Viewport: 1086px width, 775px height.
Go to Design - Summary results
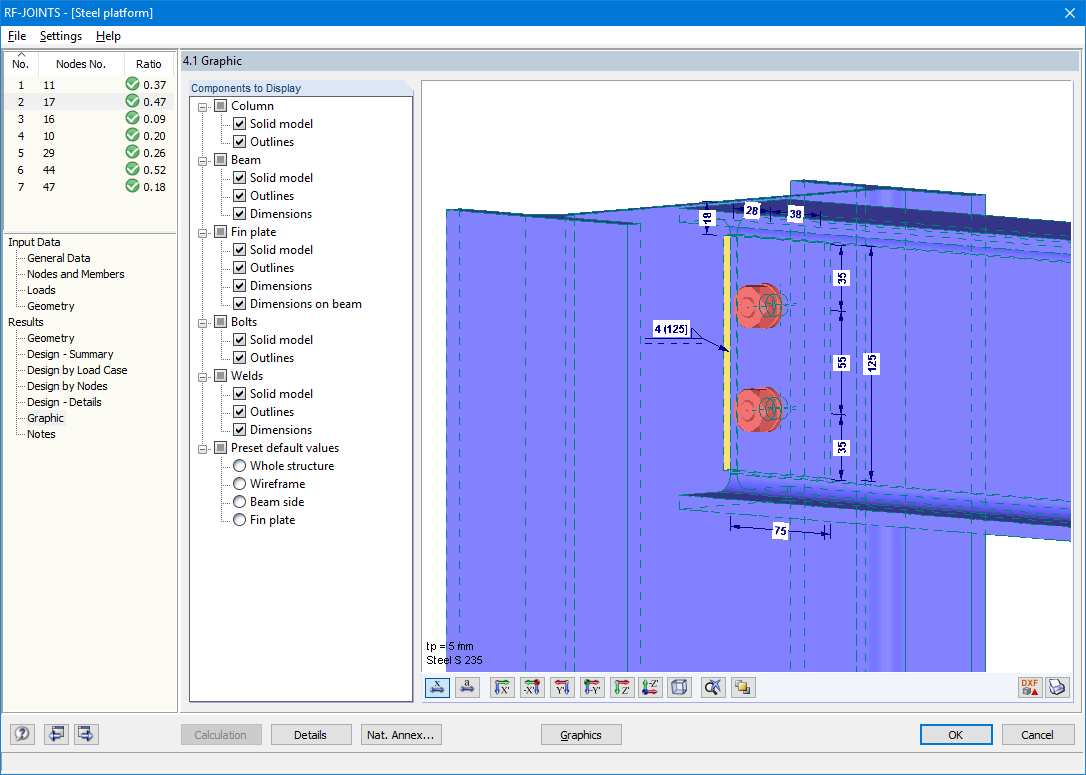(x=70, y=354)
